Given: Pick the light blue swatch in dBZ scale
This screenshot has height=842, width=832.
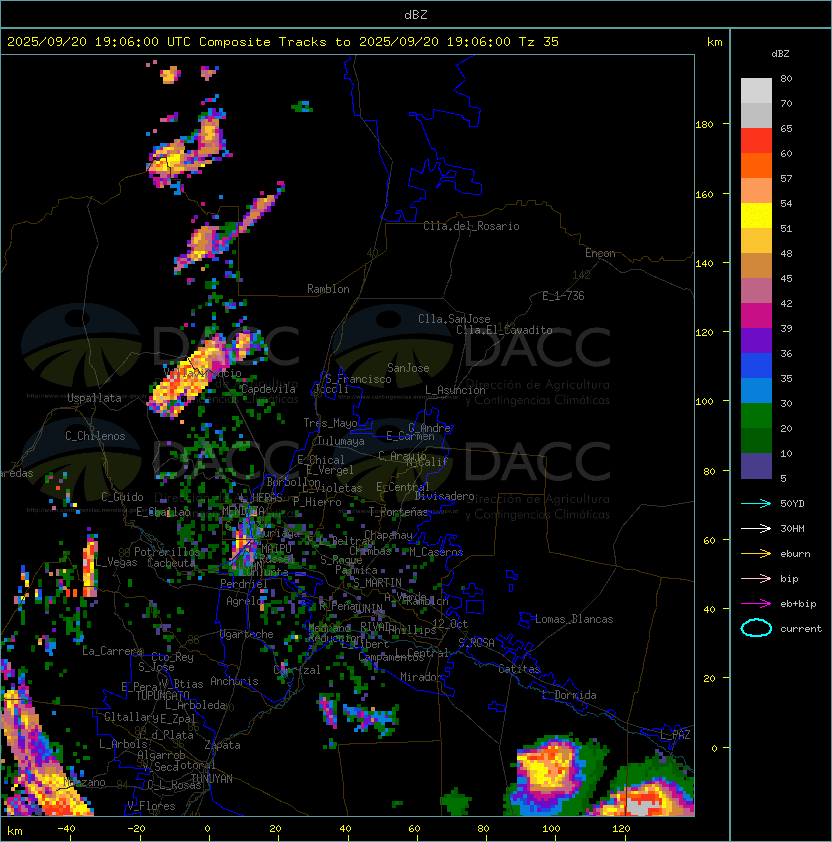Looking at the screenshot, I should point(756,390).
